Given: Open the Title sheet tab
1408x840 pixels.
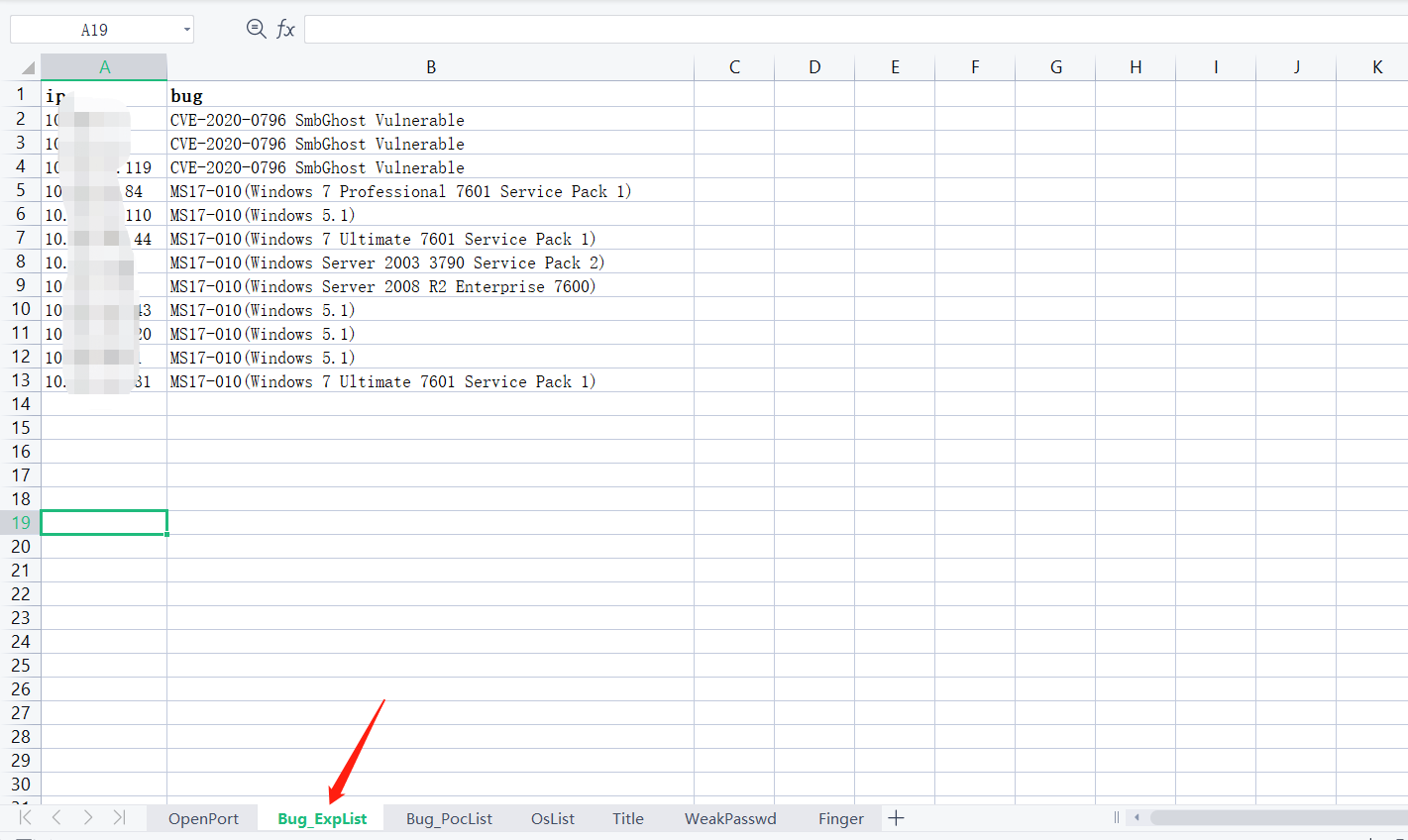Looking at the screenshot, I should click(x=628, y=818).
